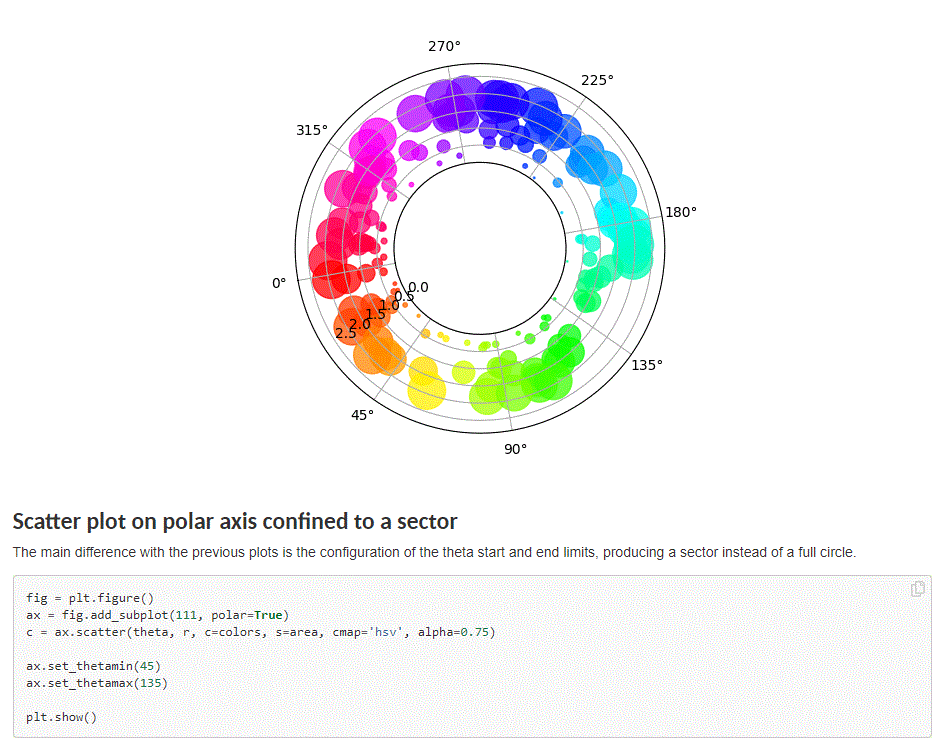943x750 pixels.
Task: Click the ax.set_thetamin(45) code line
Action: pyautogui.click(x=94, y=665)
